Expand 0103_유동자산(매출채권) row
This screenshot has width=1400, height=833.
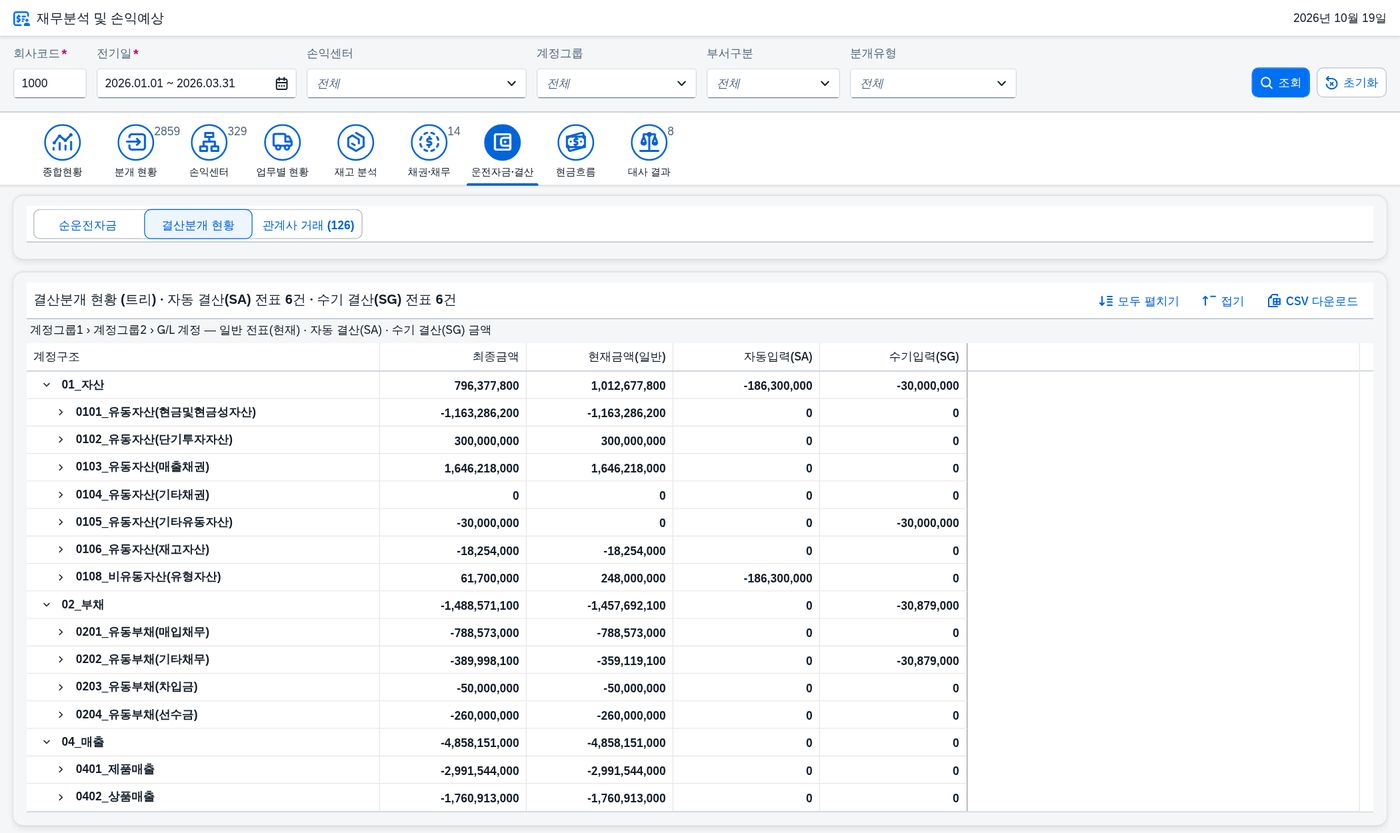coord(60,467)
